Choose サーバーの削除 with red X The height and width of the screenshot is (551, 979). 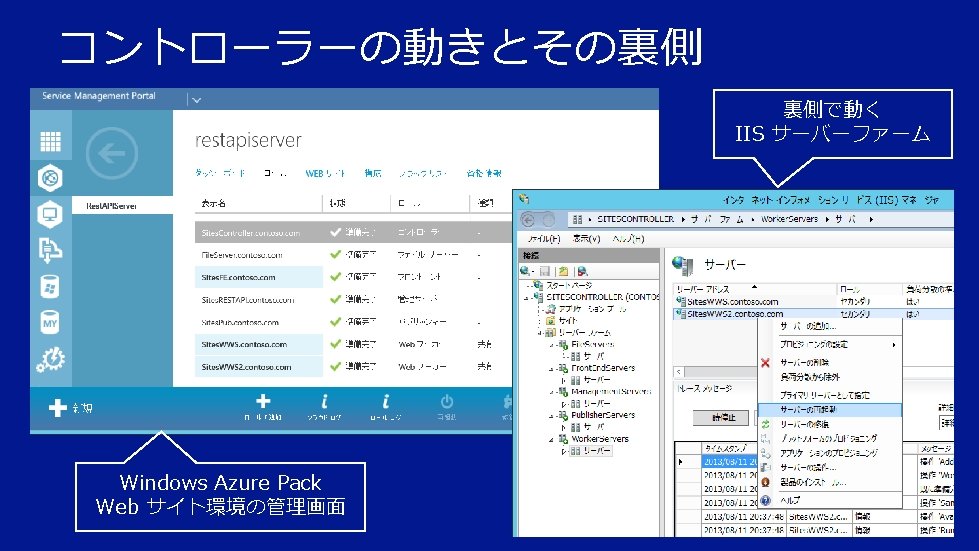[x=830, y=363]
